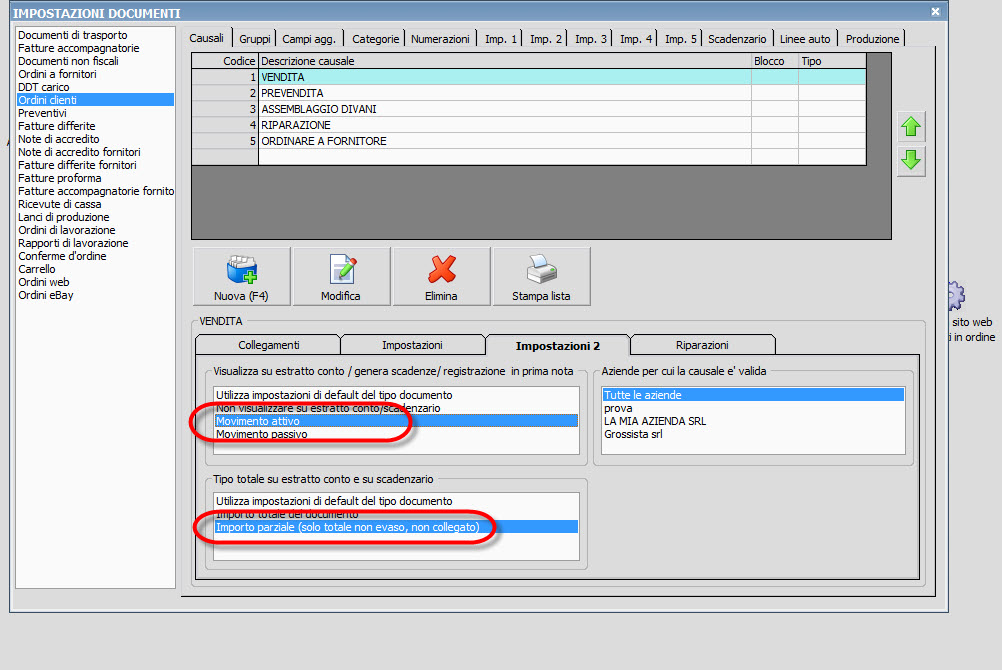Open the Collegamenti sub-tab
1002x670 pixels.
click(268, 345)
